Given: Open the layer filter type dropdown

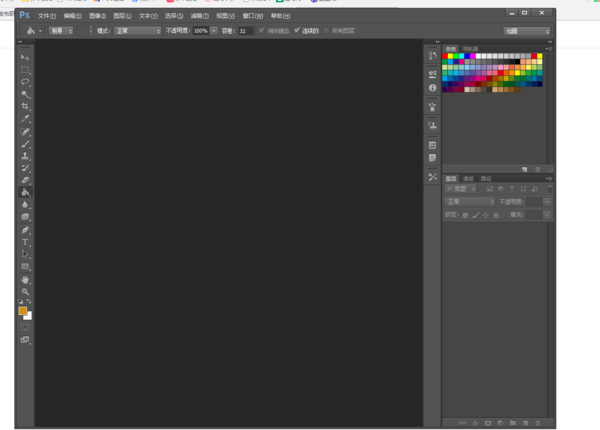Looking at the screenshot, I should [x=461, y=189].
